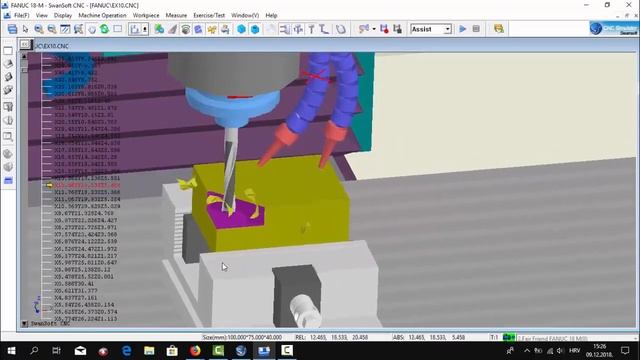Select the arrow pointer tool
This screenshot has width=640, height=360.
click(25, 29)
